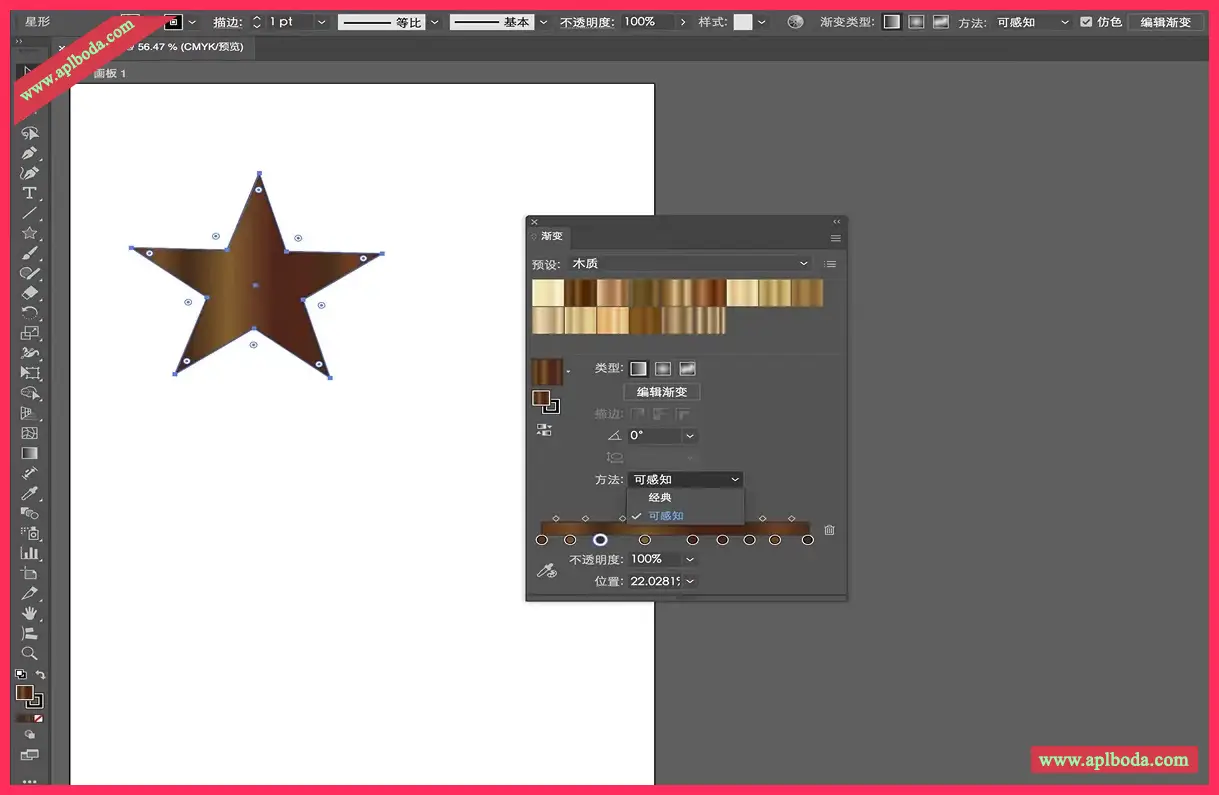Select the Type tool in toolbar
Screen dimensions: 1219x795
pos(30,193)
